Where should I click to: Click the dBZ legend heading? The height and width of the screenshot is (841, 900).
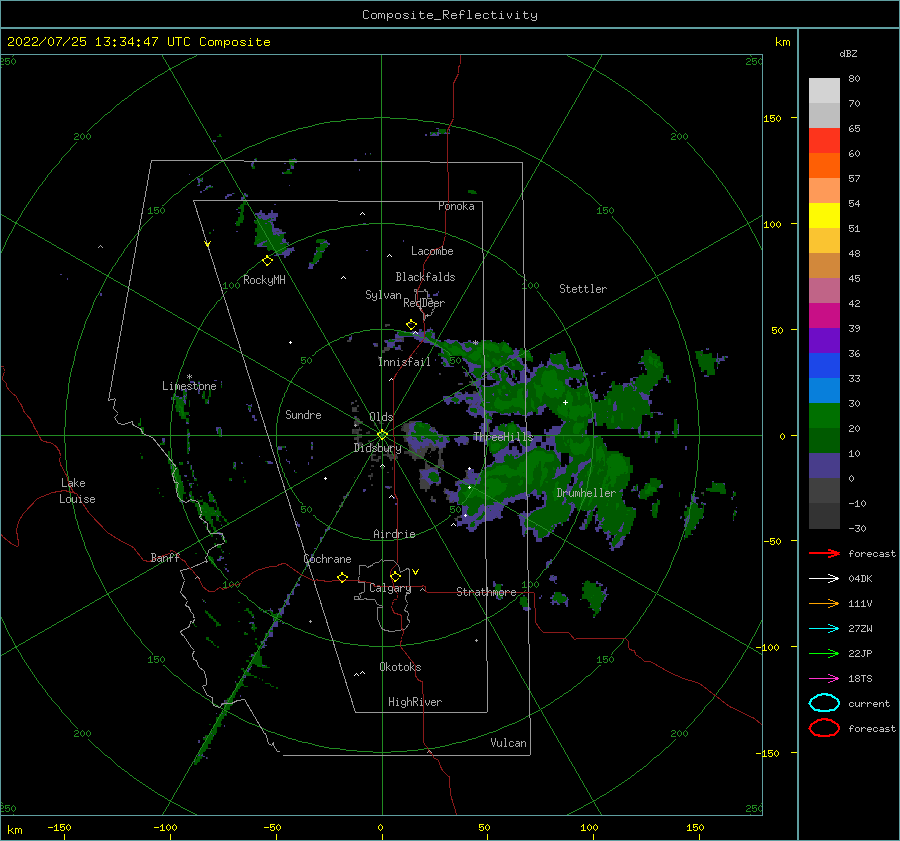pyautogui.click(x=848, y=53)
